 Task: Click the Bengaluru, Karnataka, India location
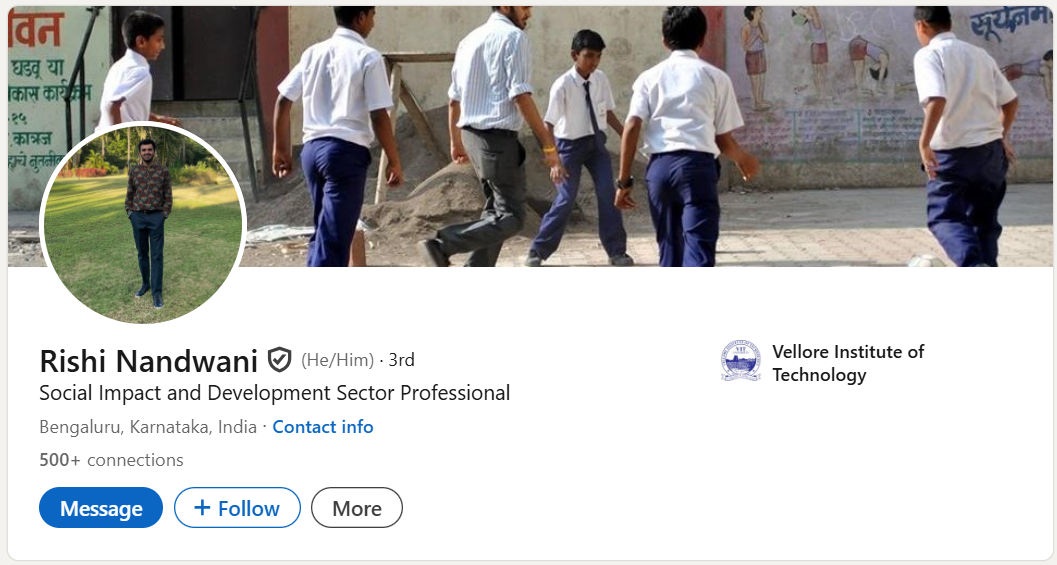coord(148,427)
